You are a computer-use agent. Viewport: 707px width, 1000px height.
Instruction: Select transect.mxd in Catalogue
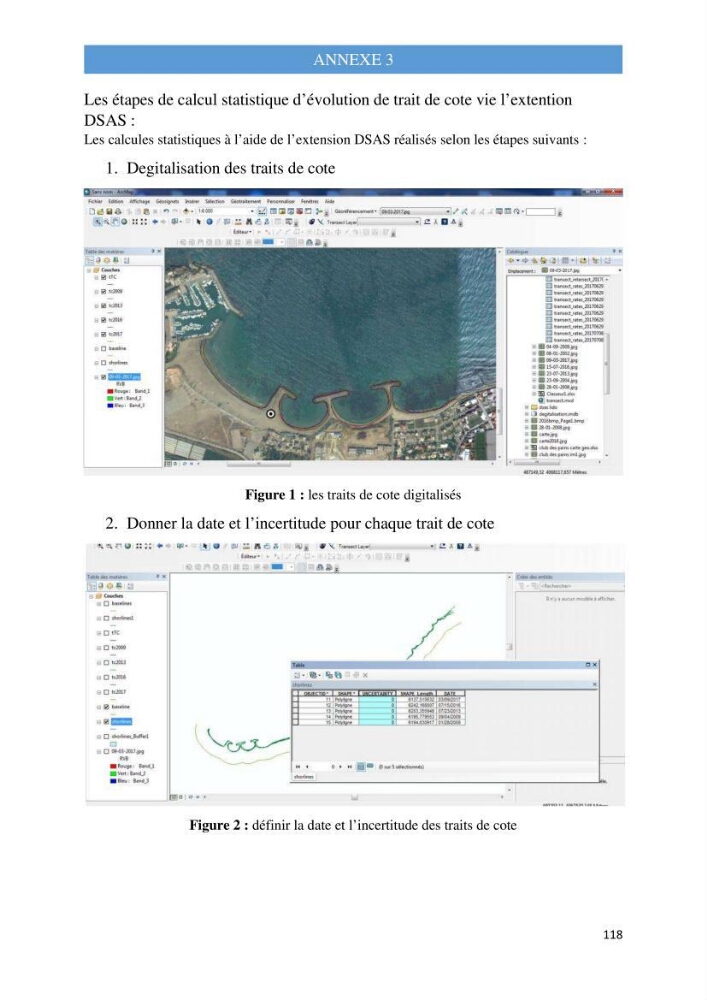[x=560, y=401]
